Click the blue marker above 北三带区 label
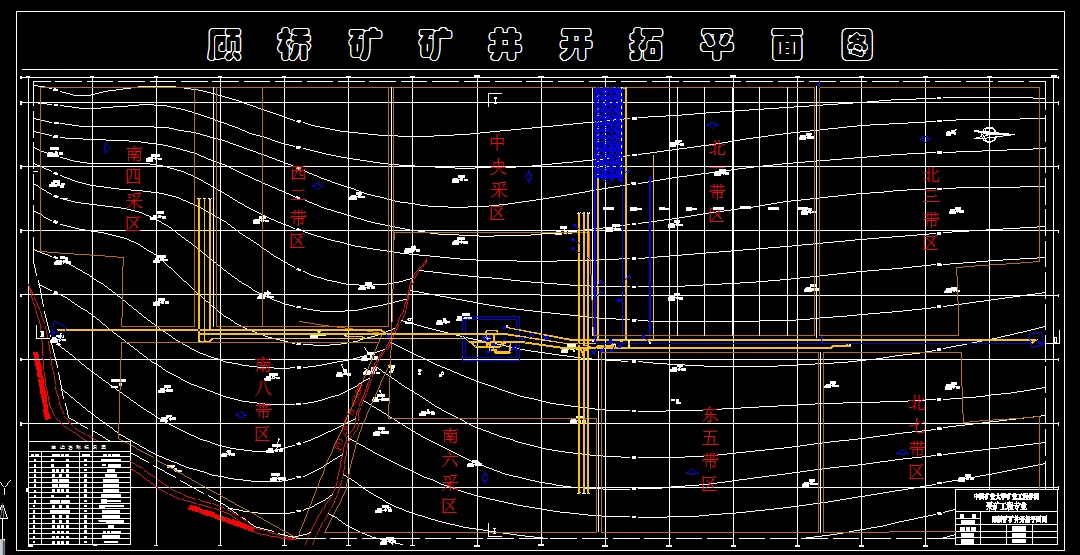The image size is (1080, 555). click(925, 139)
